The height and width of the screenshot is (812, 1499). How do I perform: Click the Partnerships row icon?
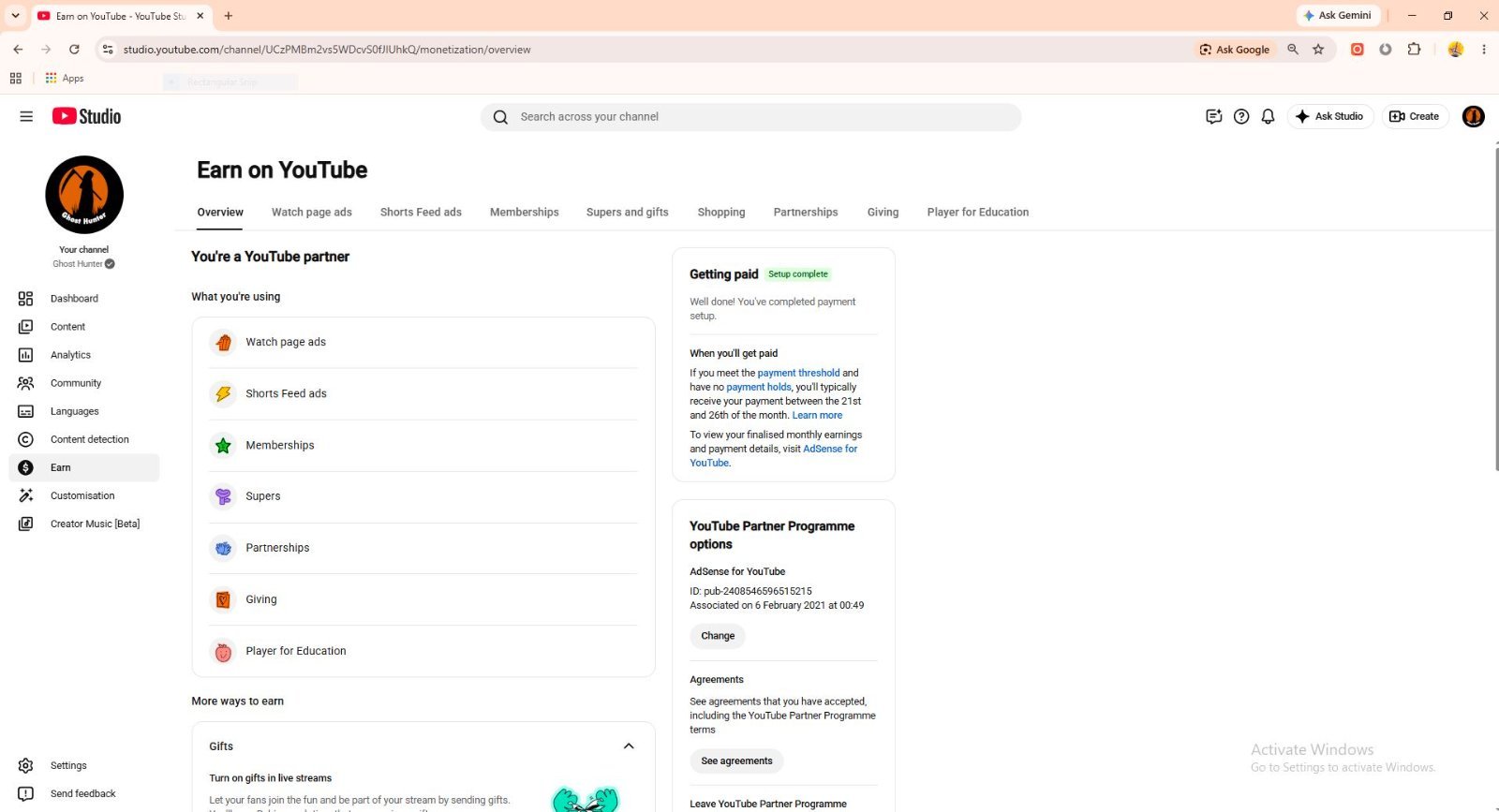(223, 548)
